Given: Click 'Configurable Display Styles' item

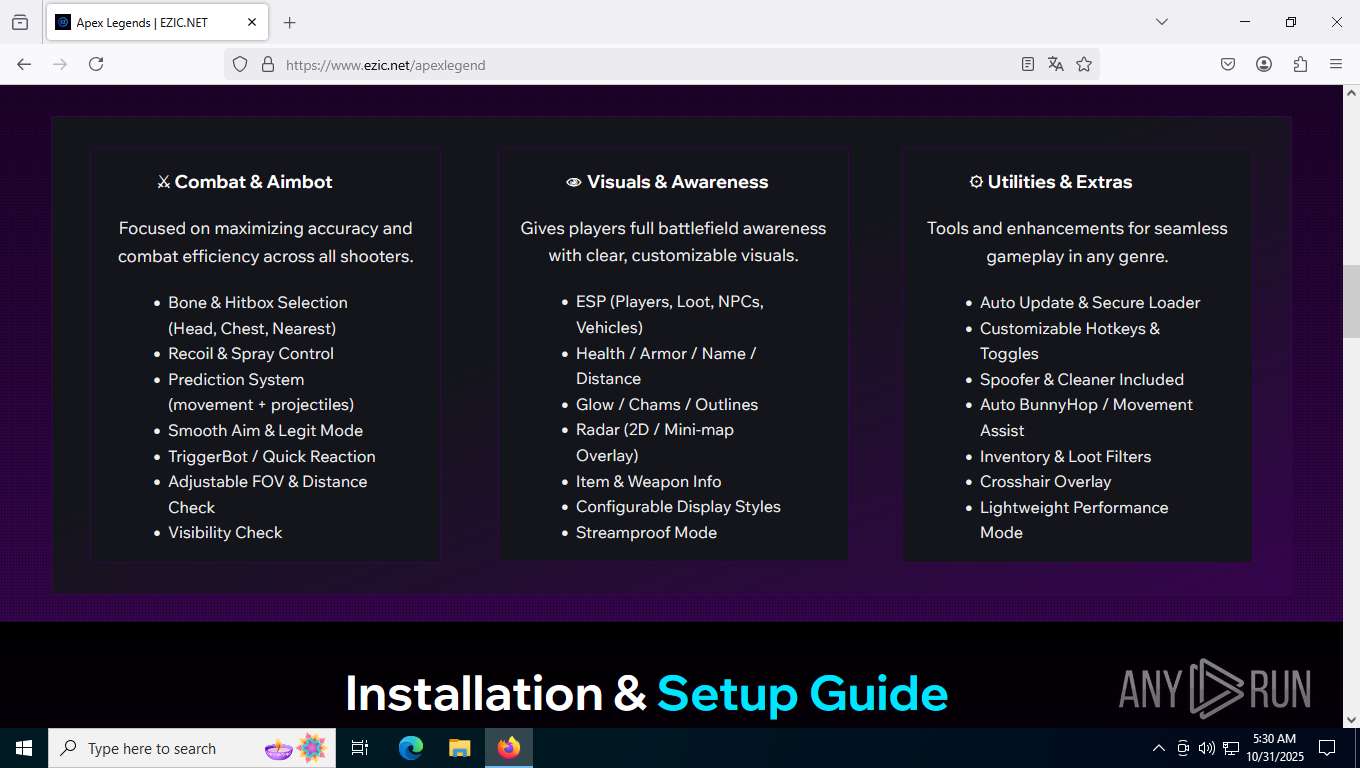Looking at the screenshot, I should click(x=678, y=507).
